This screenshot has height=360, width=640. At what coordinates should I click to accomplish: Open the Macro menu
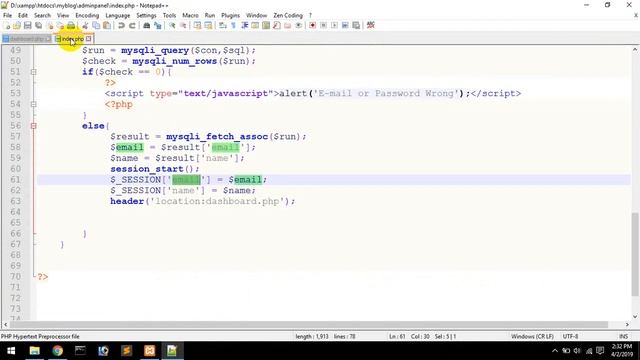coord(190,15)
